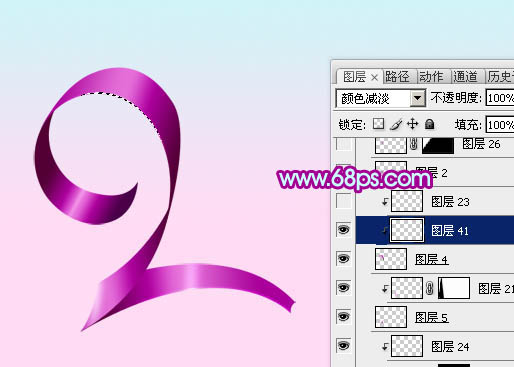514x367 pixels.
Task: Click the blend mode dropdown arrow
Action: pos(417,98)
